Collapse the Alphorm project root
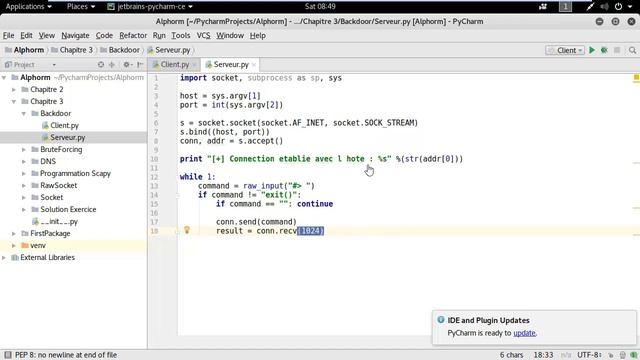Viewport: 640px width, 360px height. [x=4, y=78]
